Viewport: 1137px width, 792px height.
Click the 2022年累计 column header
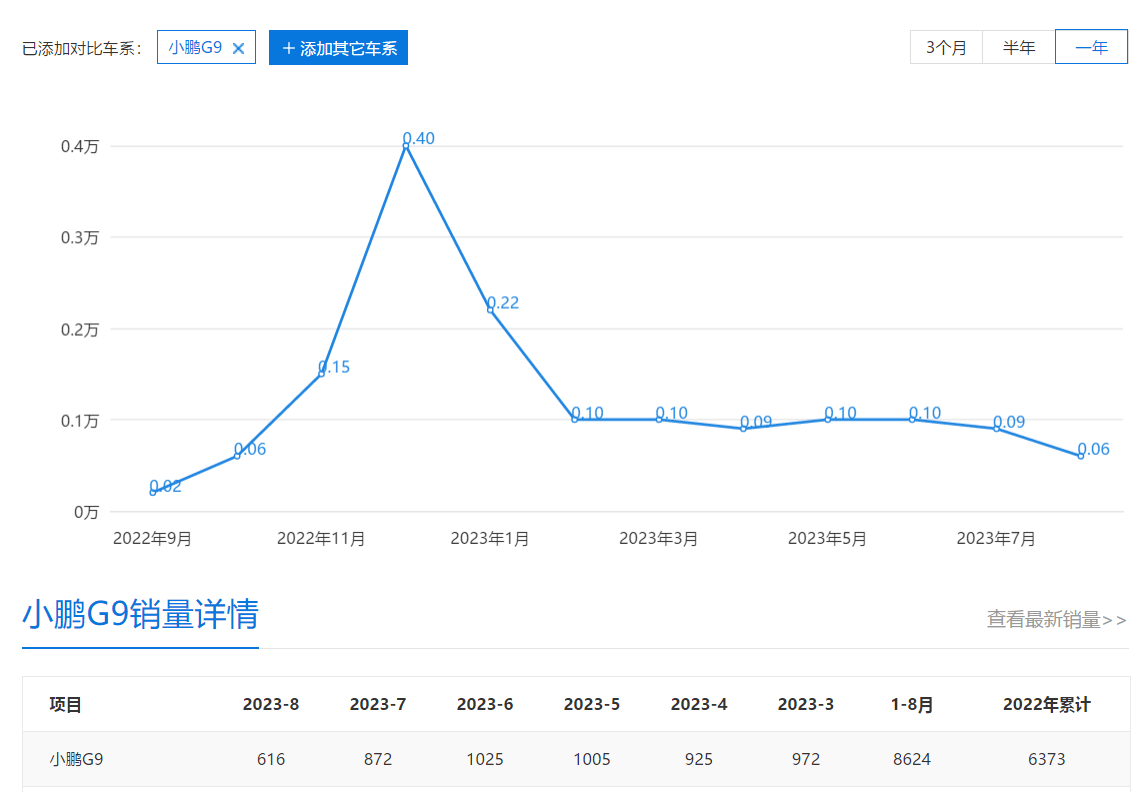(x=1046, y=704)
